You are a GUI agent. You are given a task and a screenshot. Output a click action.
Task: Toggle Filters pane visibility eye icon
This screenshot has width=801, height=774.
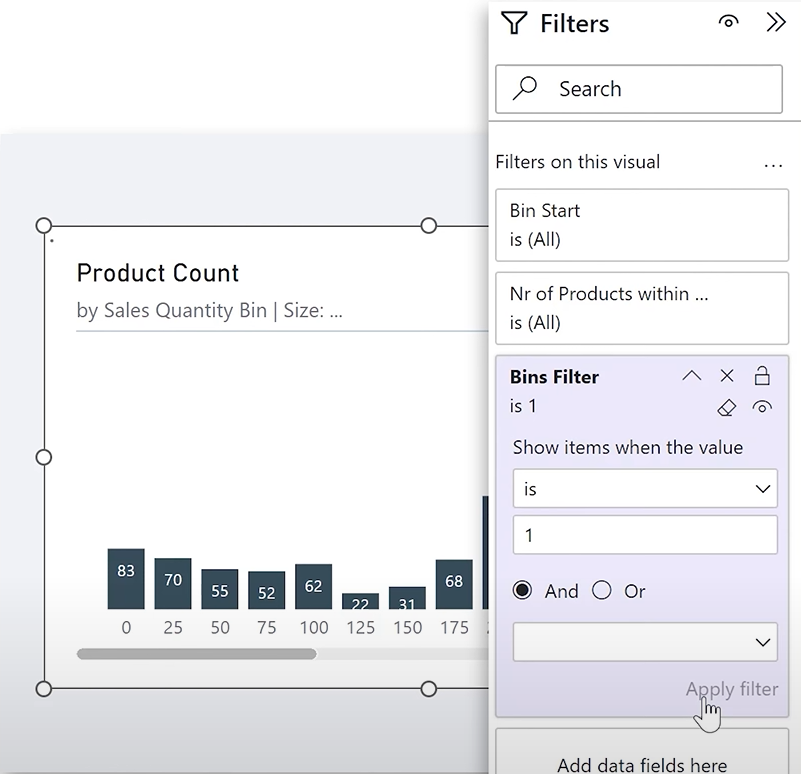pyautogui.click(x=728, y=22)
